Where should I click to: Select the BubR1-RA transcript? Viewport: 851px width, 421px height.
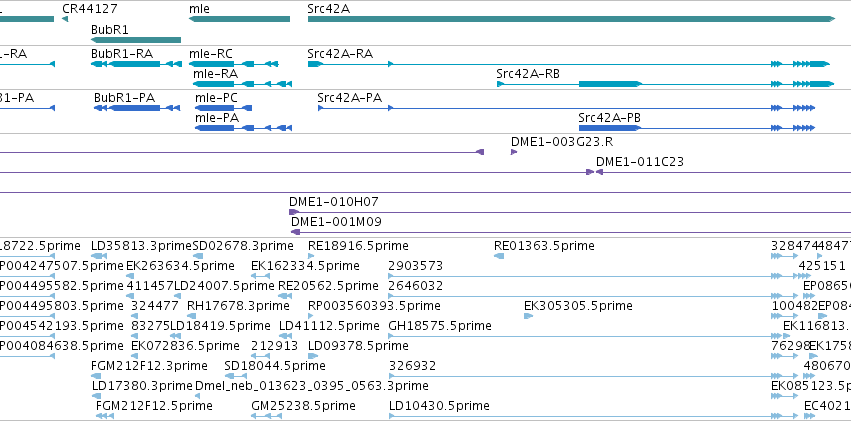(136, 64)
